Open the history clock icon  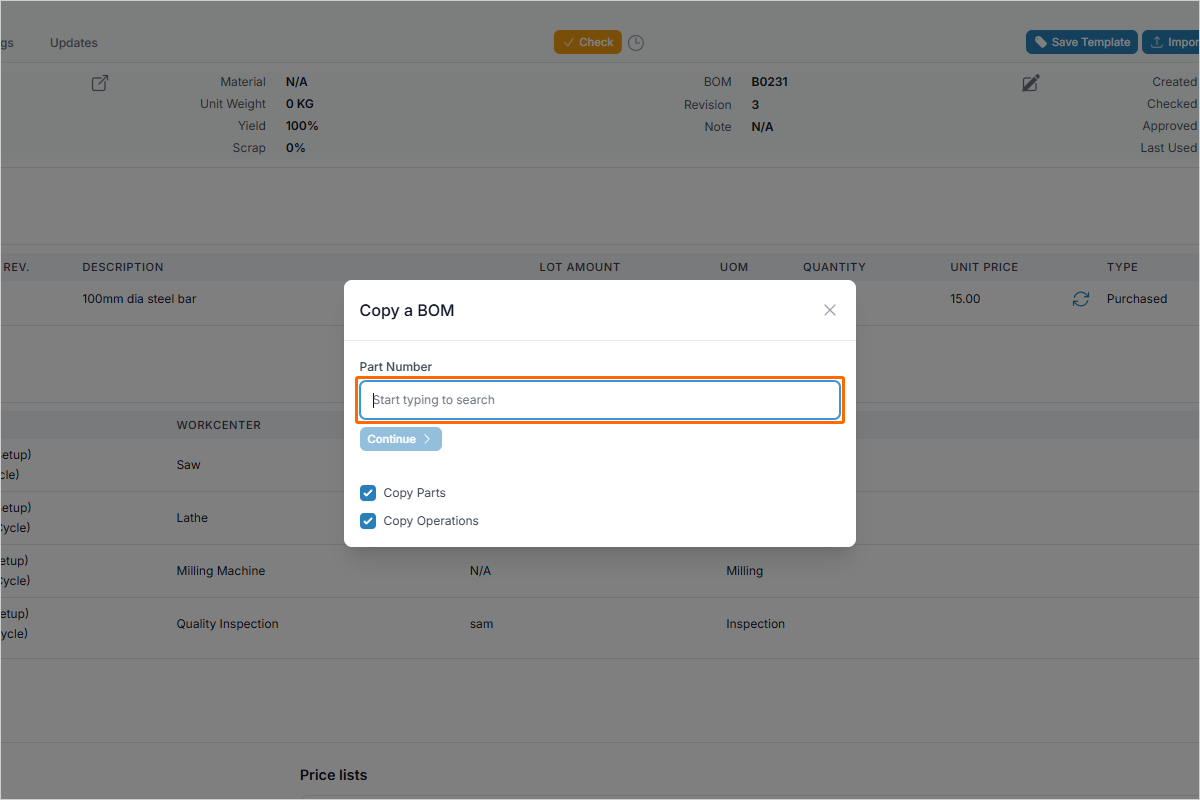(x=636, y=43)
